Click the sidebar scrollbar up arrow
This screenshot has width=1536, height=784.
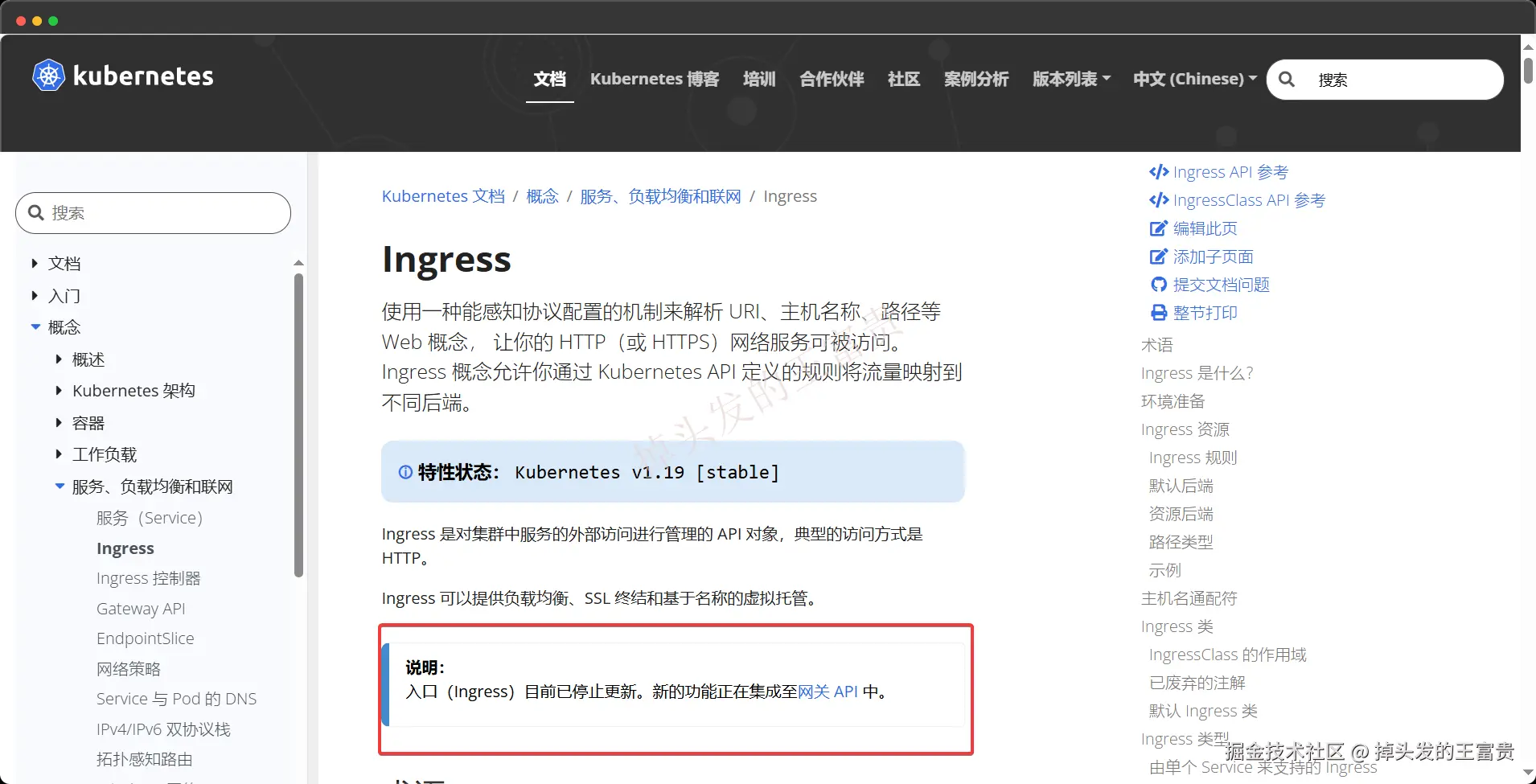pos(298,263)
